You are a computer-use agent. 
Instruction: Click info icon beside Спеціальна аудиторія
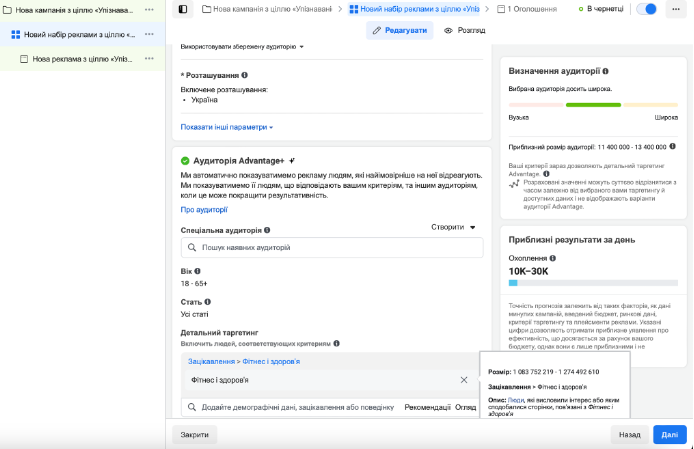pyautogui.click(x=267, y=230)
